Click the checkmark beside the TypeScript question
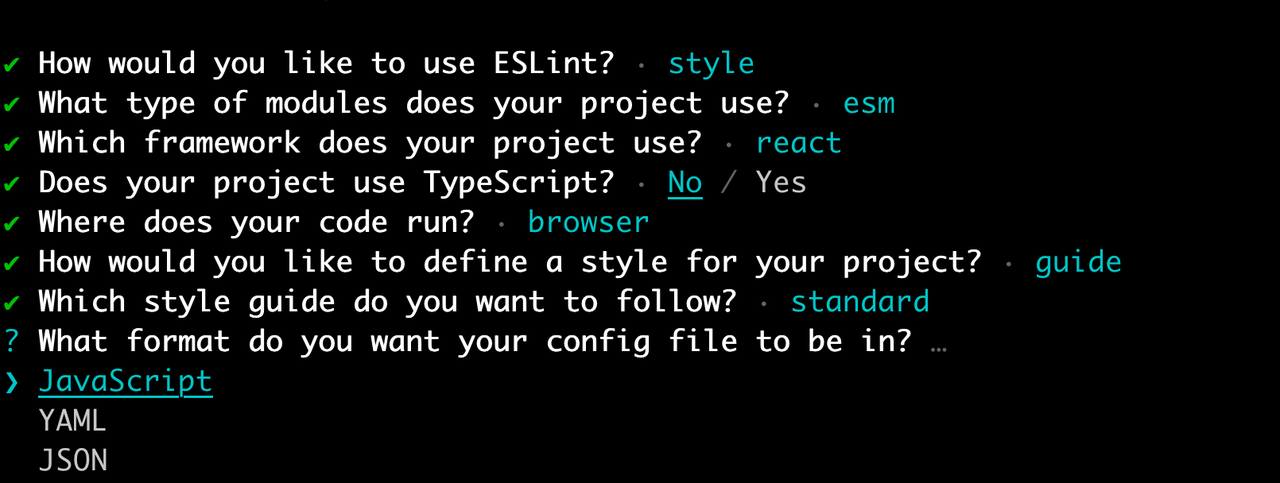The width and height of the screenshot is (1280, 483). pyautogui.click(x=12, y=184)
